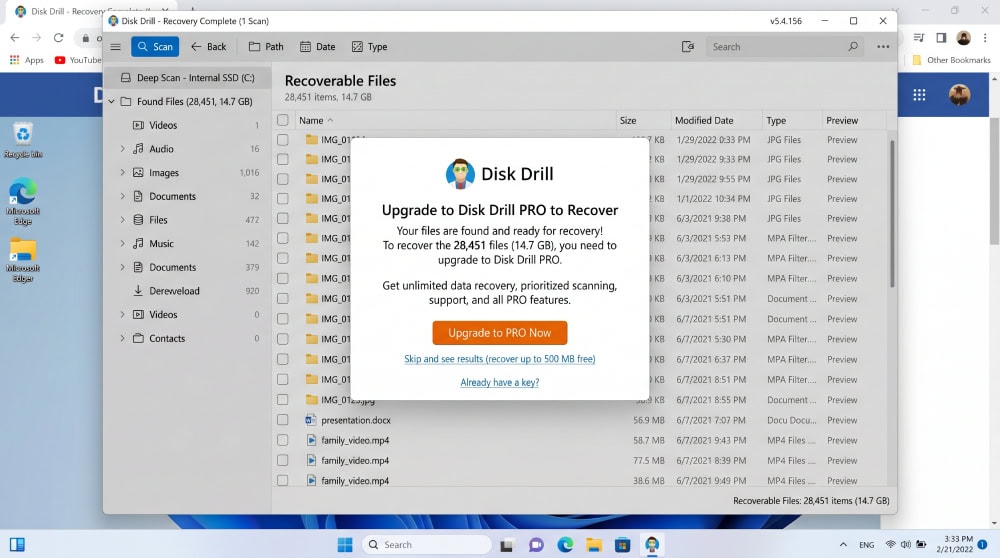Viewport: 1000px width, 558px height.
Task: Open Task View on the taskbar
Action: (x=507, y=545)
